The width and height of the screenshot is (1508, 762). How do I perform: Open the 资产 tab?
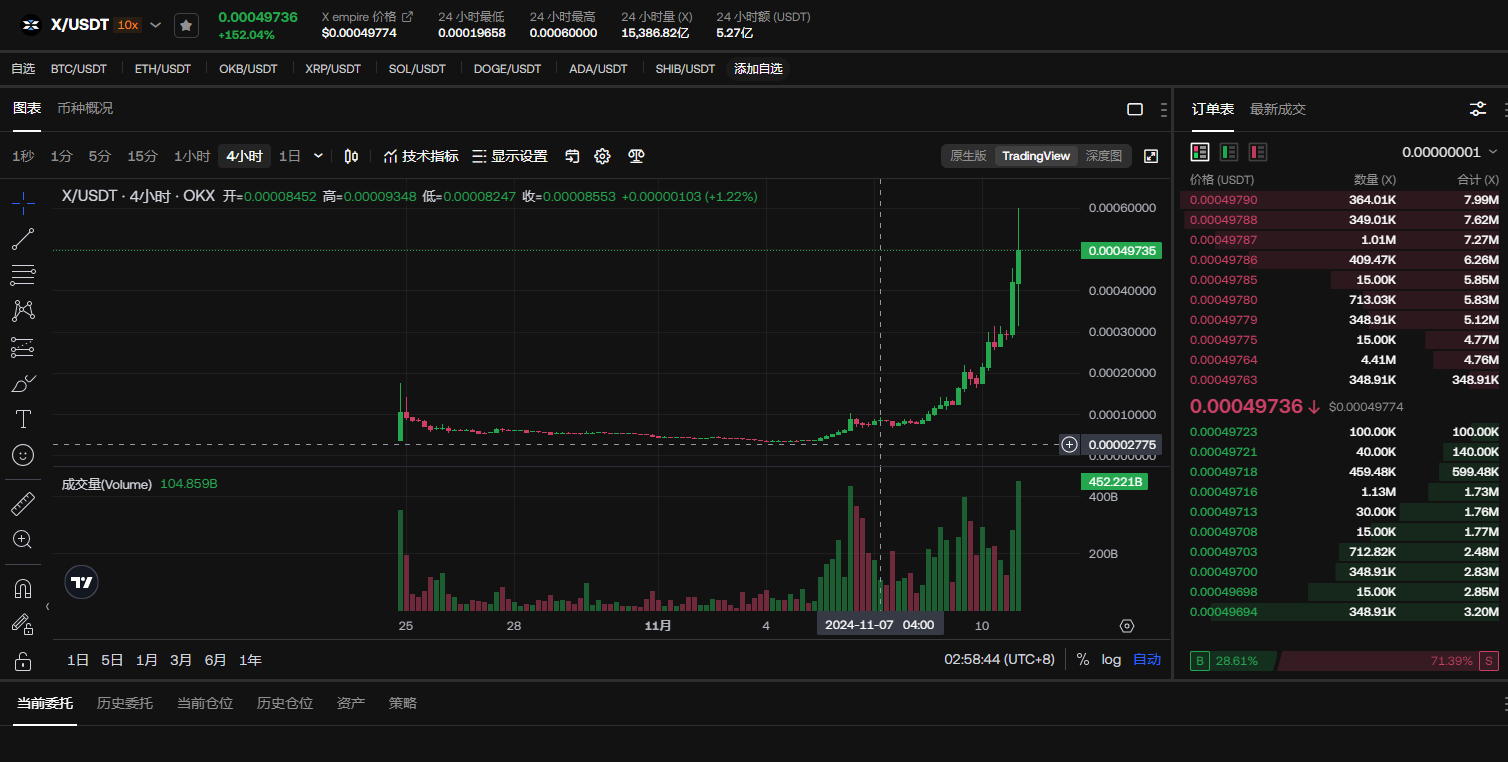click(x=351, y=703)
